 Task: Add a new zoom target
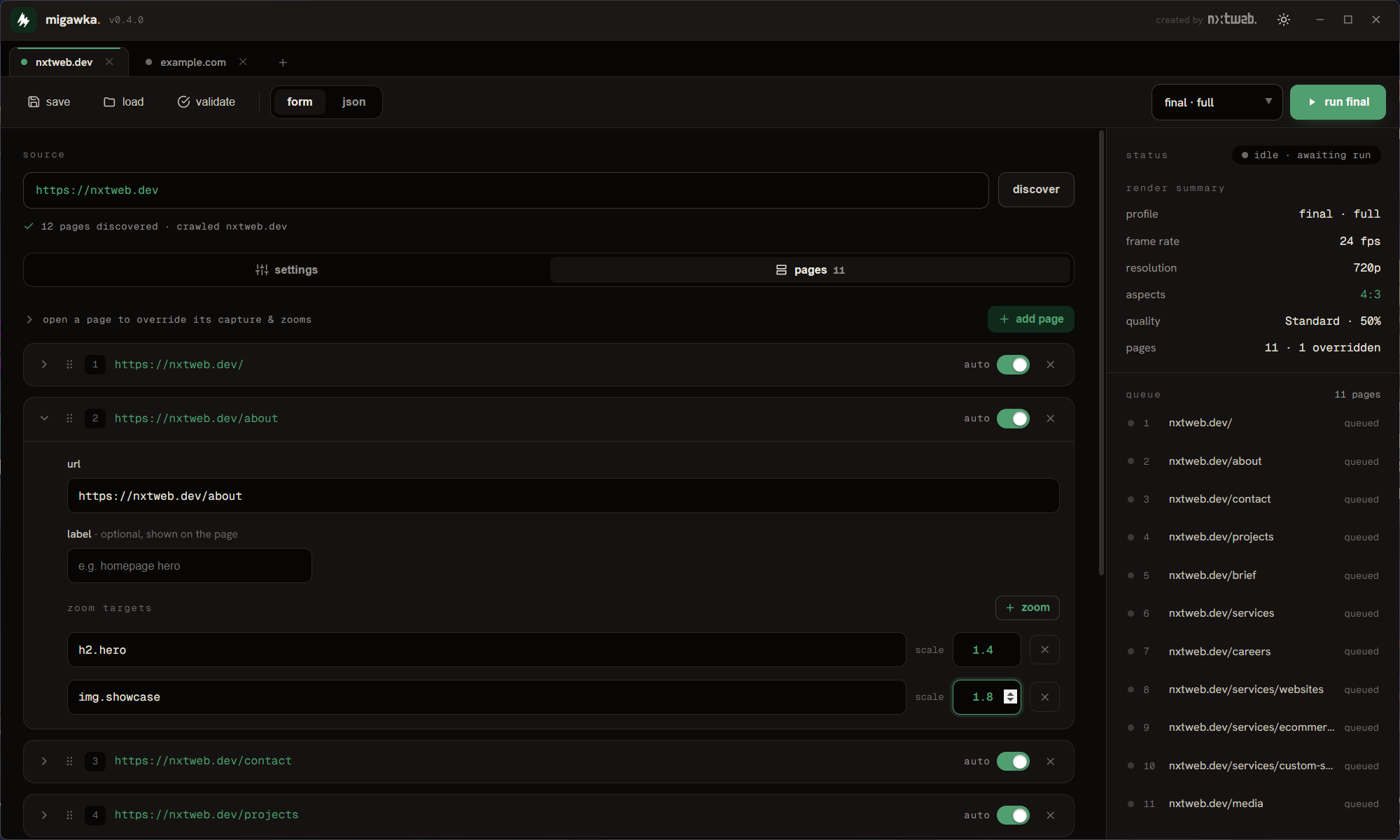coord(1028,608)
